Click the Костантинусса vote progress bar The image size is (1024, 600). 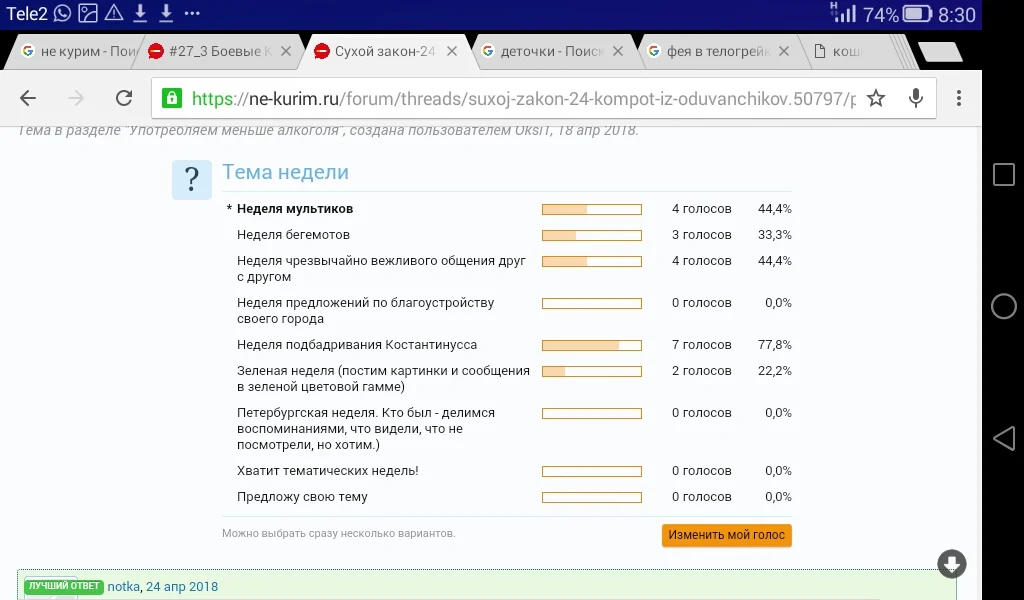pos(592,344)
